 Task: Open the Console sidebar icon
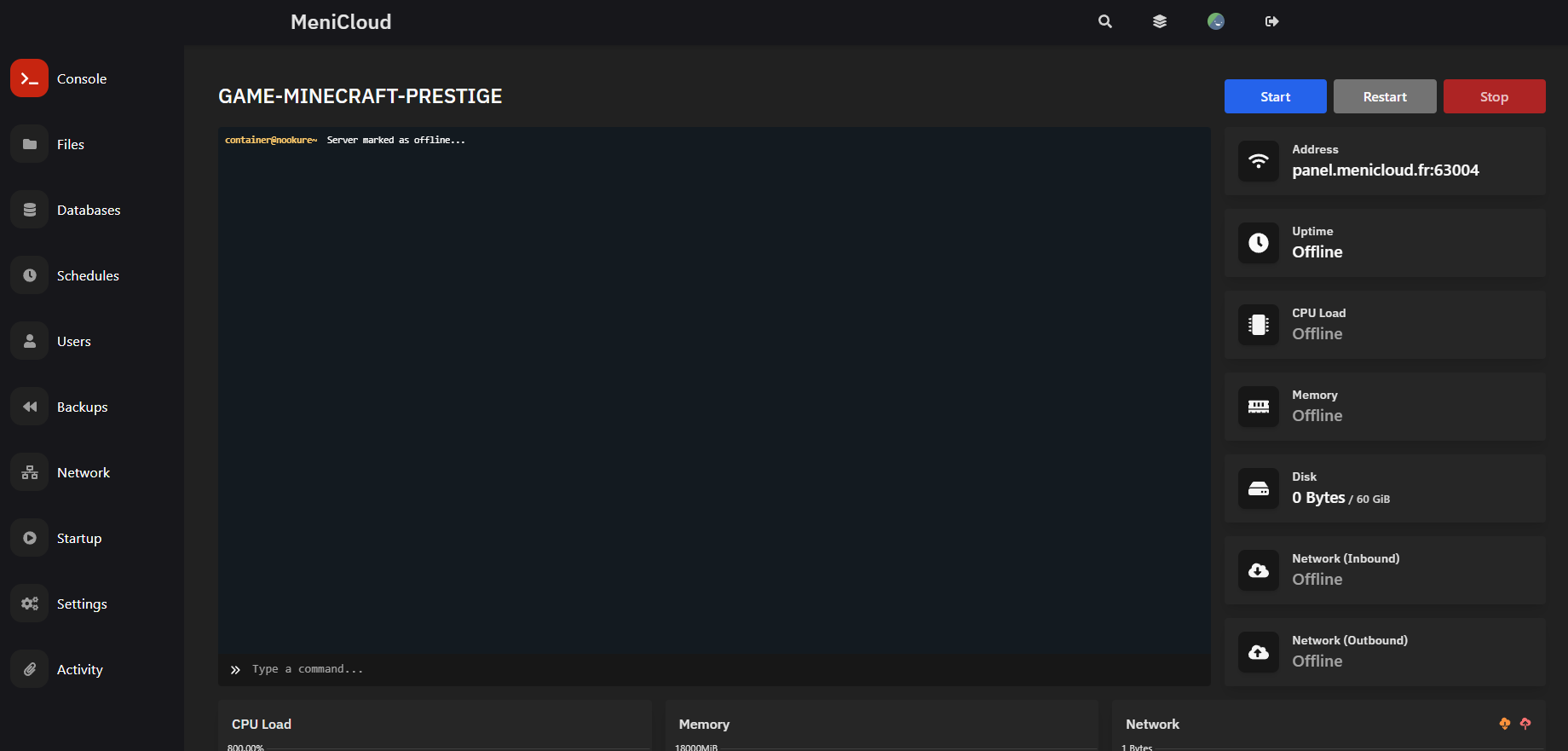point(29,78)
